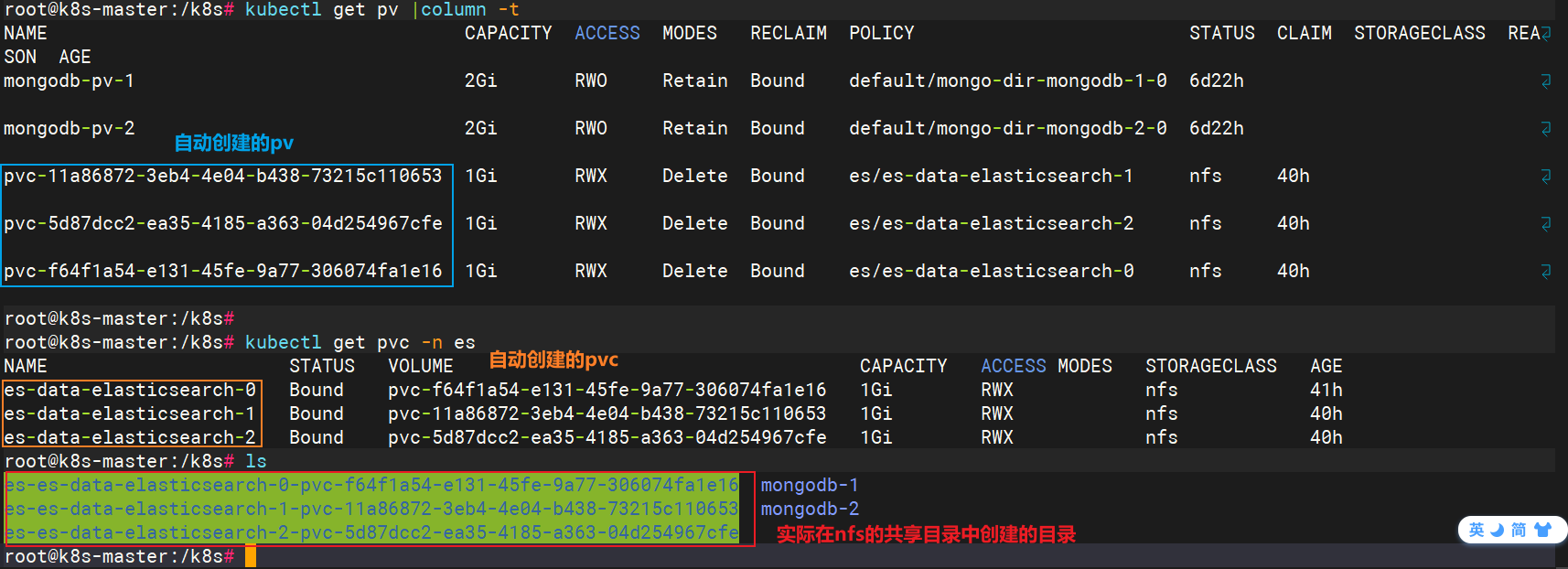
Task: Click the CLAIM column header
Action: point(1305,33)
